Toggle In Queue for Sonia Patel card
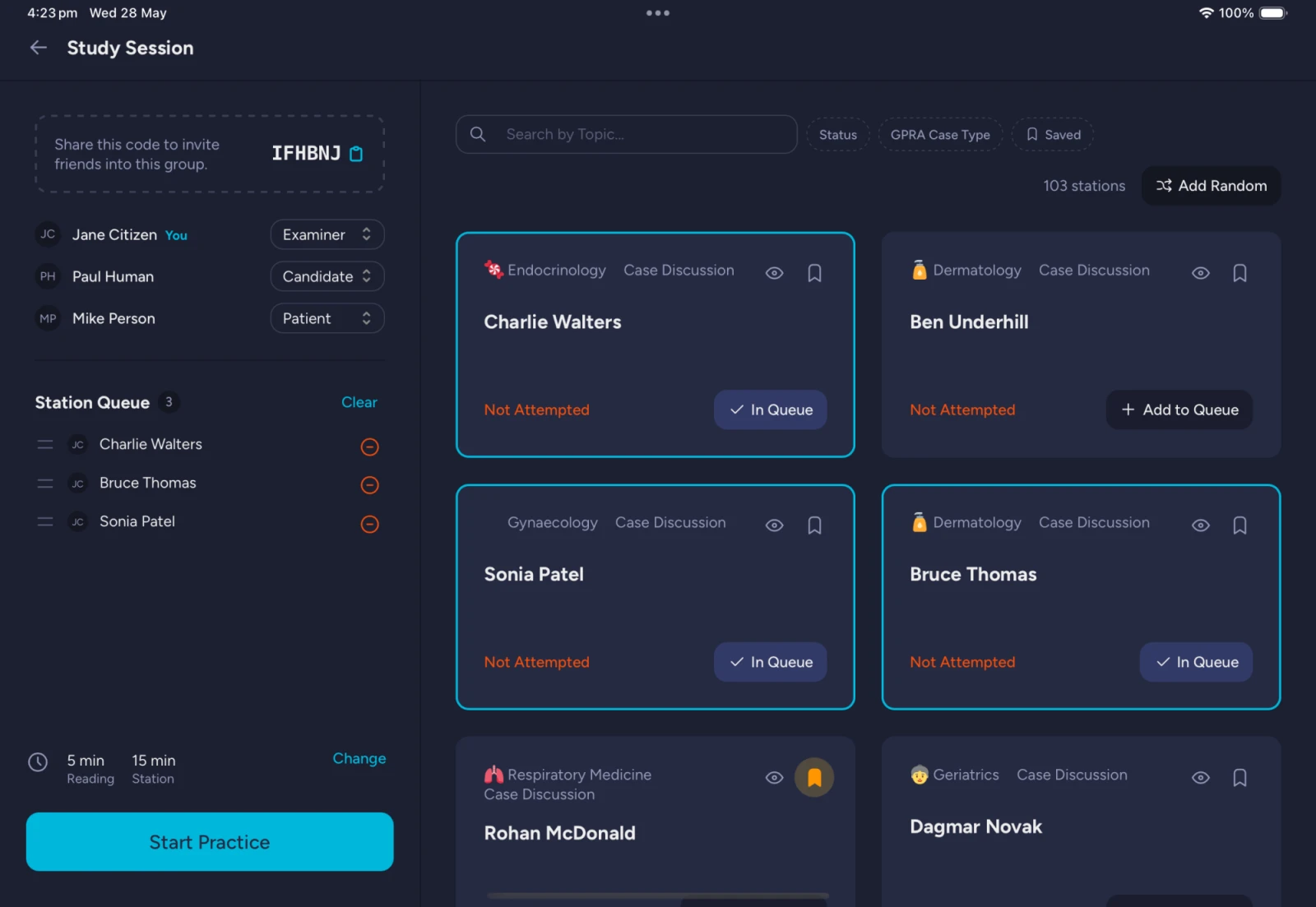Image resolution: width=1316 pixels, height=907 pixels. pyautogui.click(x=770, y=662)
